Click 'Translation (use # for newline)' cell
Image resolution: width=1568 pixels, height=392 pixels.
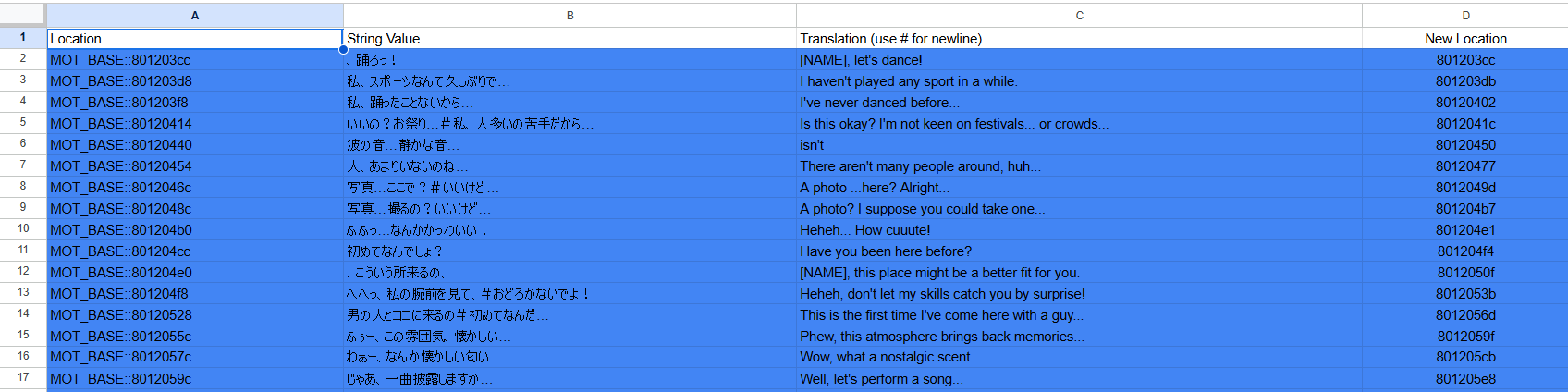(1079, 38)
